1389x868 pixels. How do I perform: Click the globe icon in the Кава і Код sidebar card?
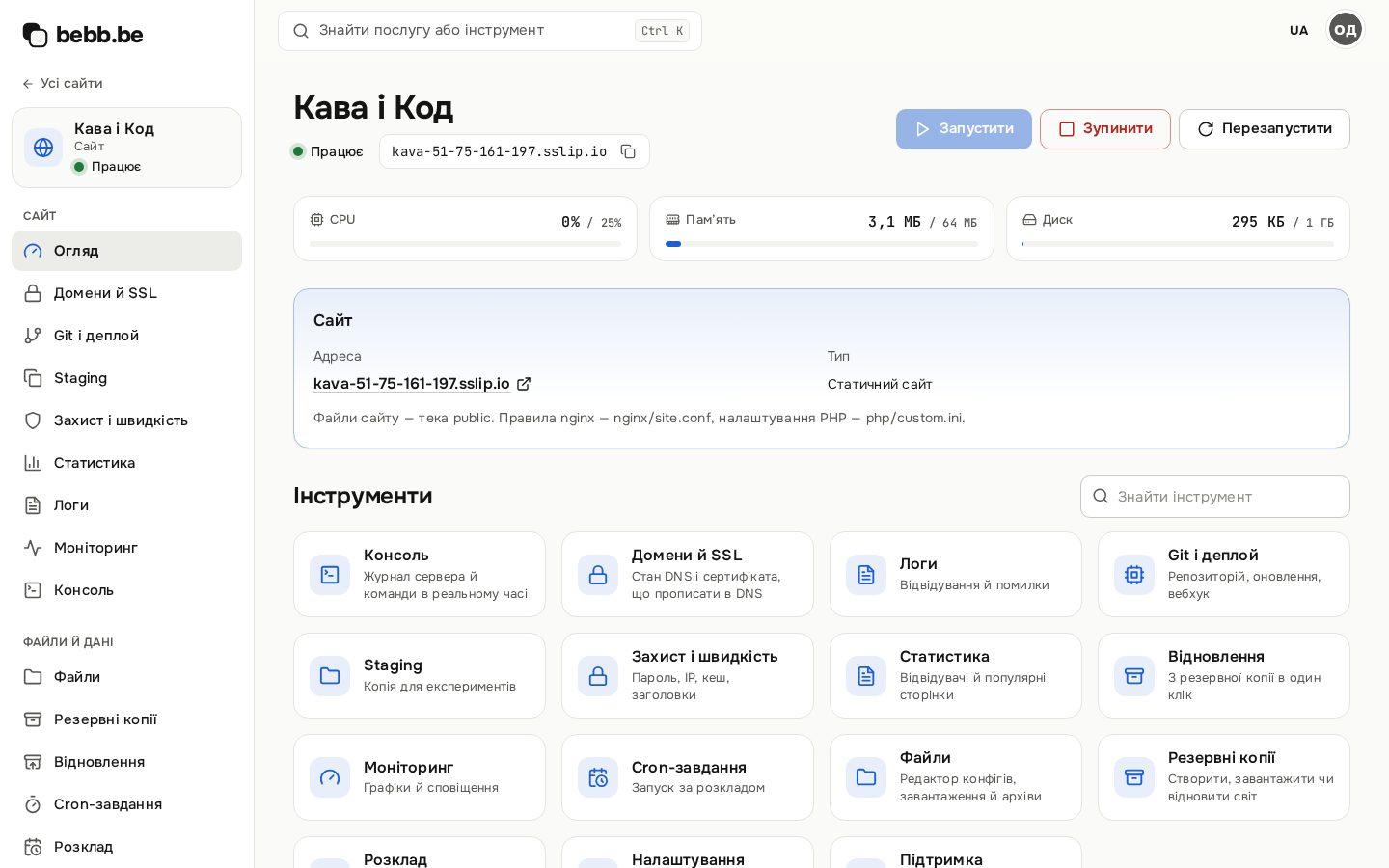click(43, 148)
